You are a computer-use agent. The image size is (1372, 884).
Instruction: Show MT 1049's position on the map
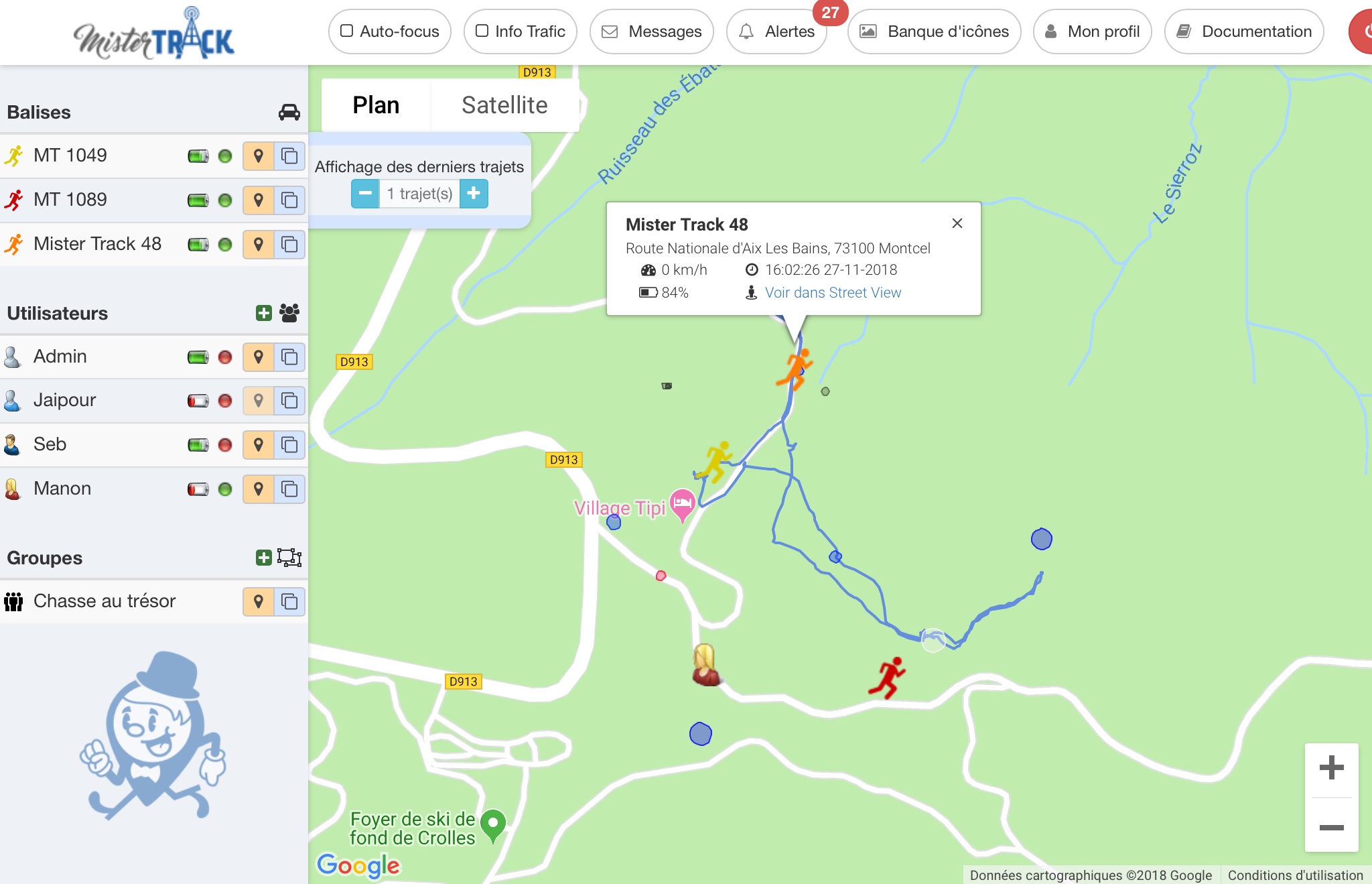[x=259, y=155]
